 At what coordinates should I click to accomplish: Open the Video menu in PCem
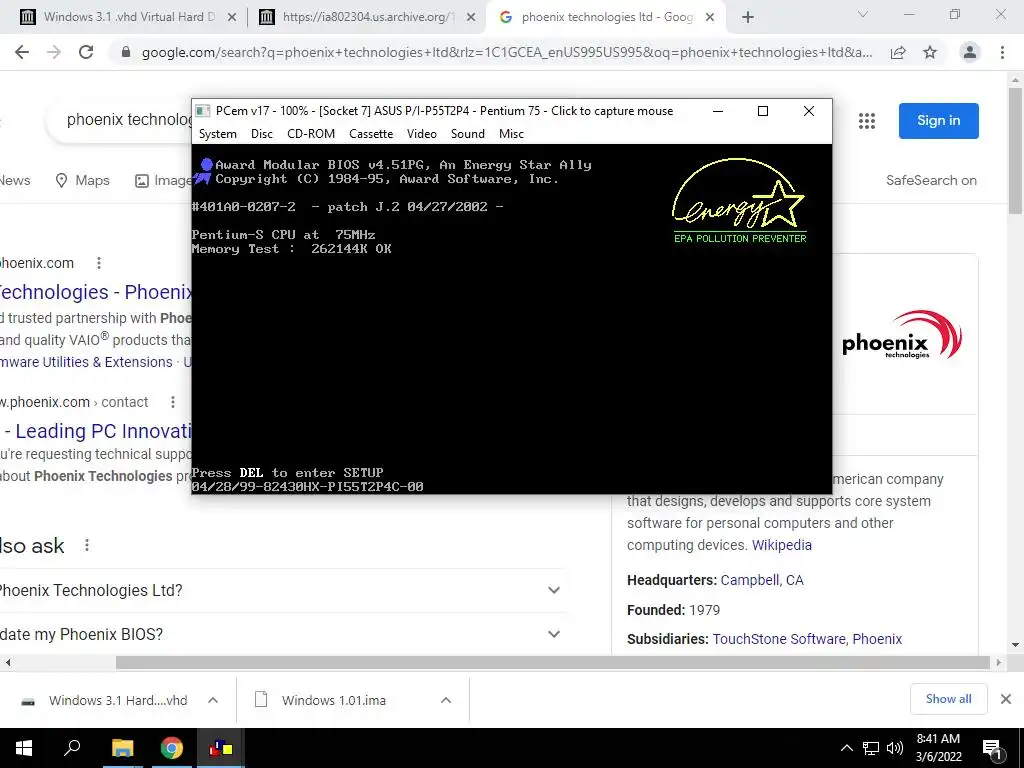[421, 134]
